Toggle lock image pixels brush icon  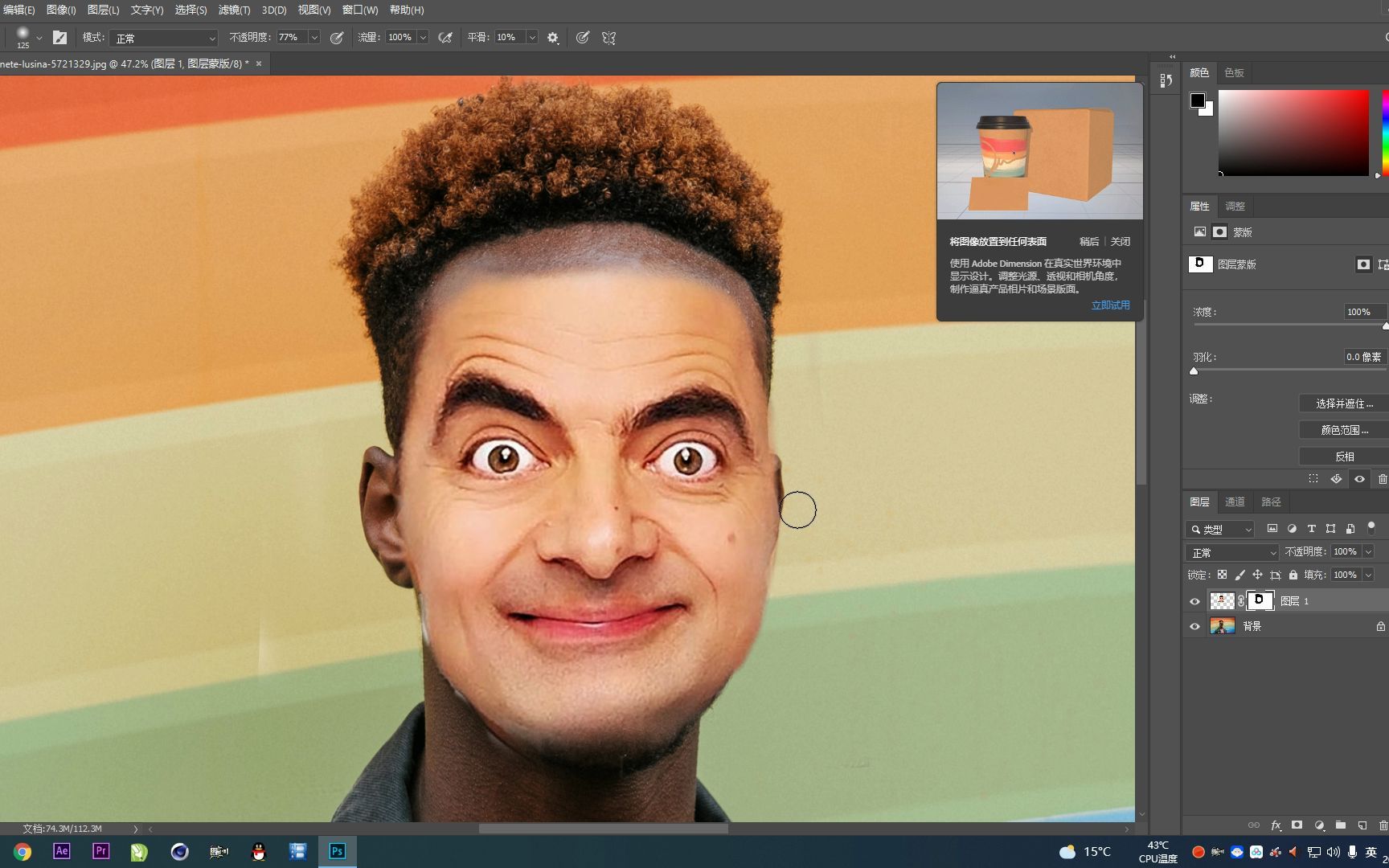tap(1239, 575)
